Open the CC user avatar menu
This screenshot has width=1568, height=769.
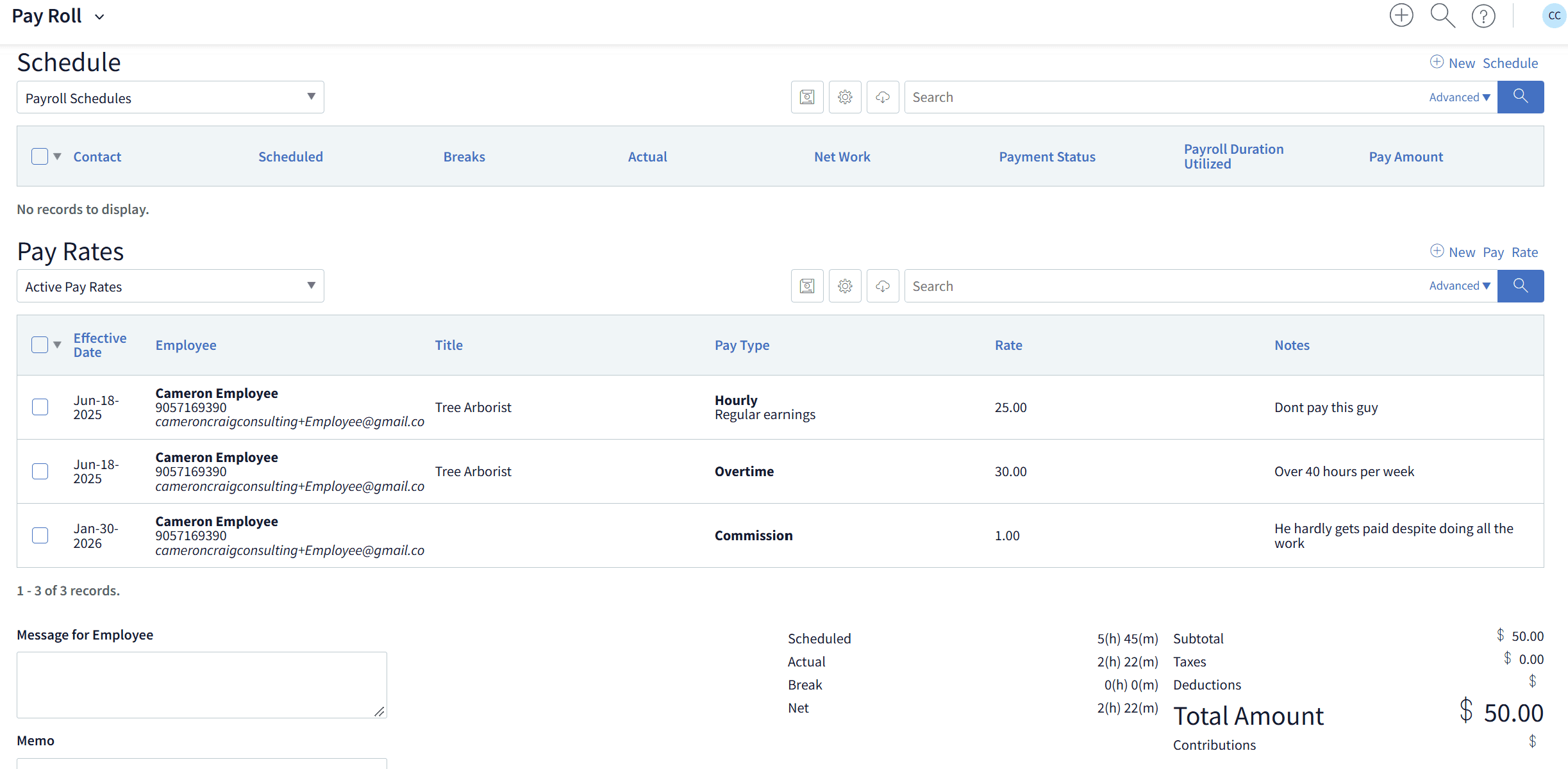pos(1554,15)
